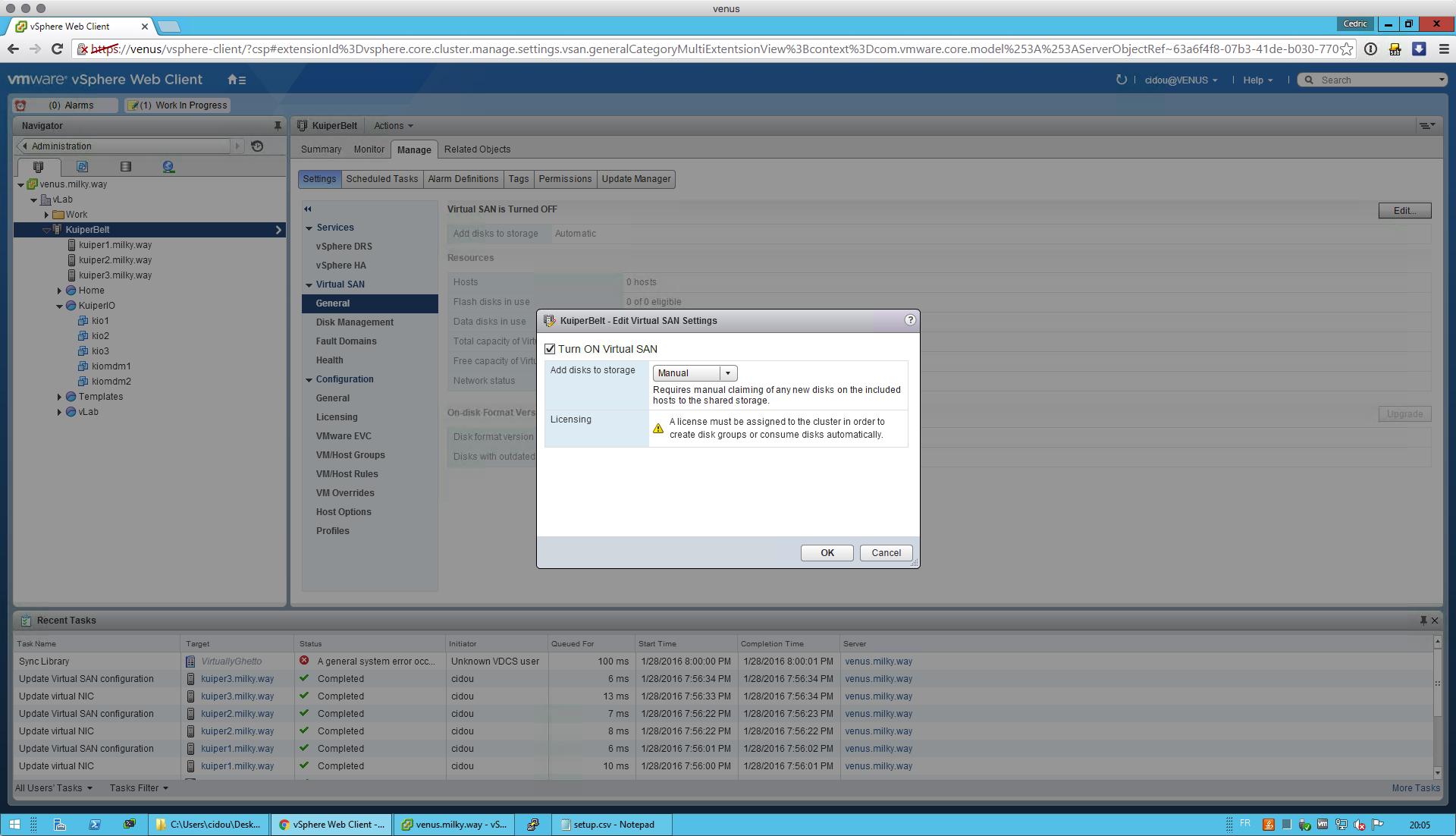Click the More Tasks link
Image resolution: width=1456 pixels, height=836 pixels.
tap(1415, 788)
